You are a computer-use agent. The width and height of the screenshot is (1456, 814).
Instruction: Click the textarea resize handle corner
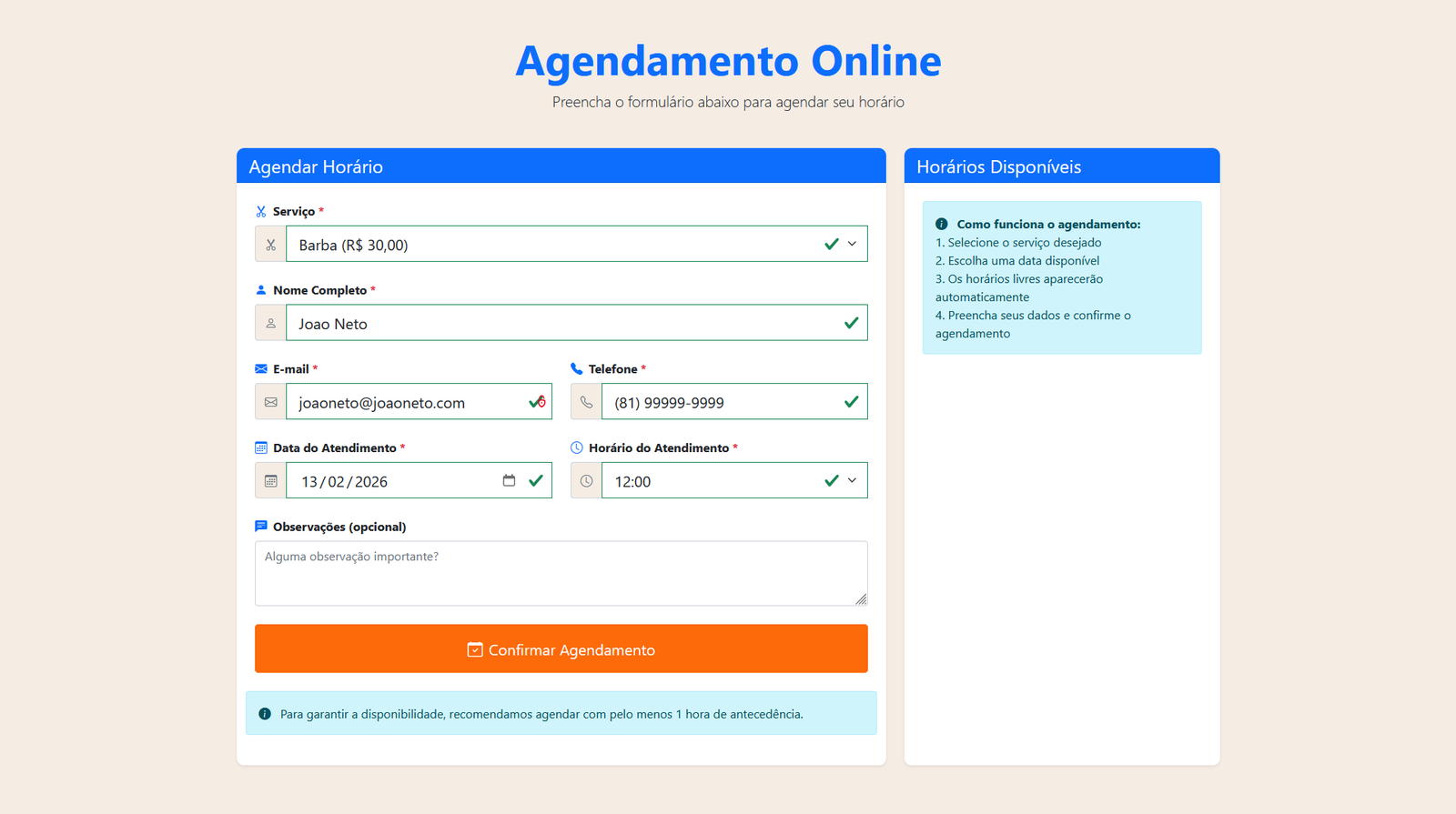(x=861, y=598)
